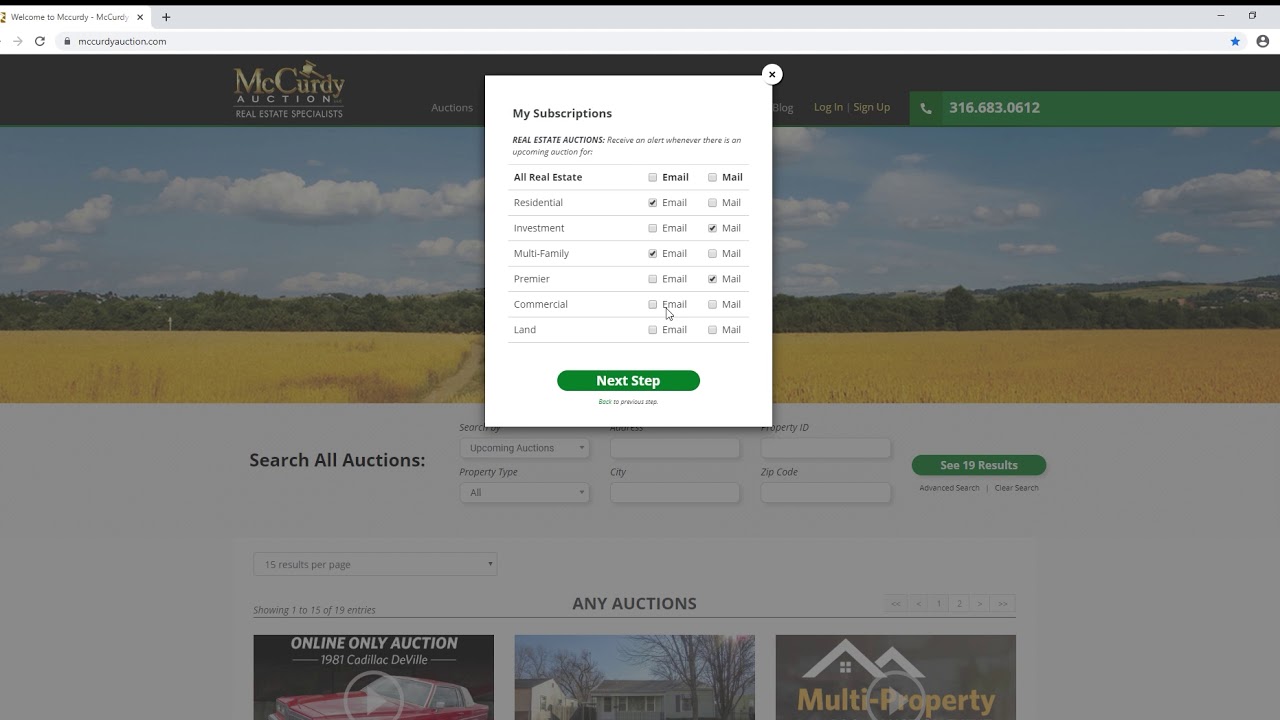Go to previous results page
The image size is (1280, 720).
(918, 604)
